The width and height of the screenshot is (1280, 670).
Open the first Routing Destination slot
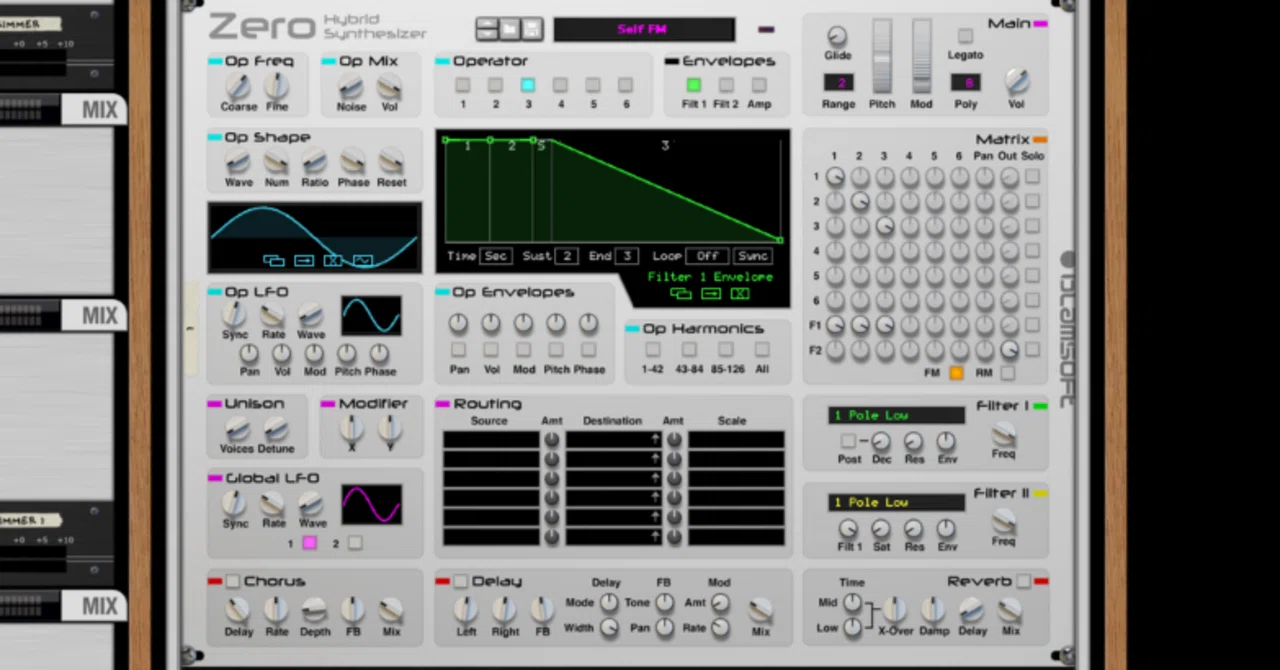click(613, 440)
